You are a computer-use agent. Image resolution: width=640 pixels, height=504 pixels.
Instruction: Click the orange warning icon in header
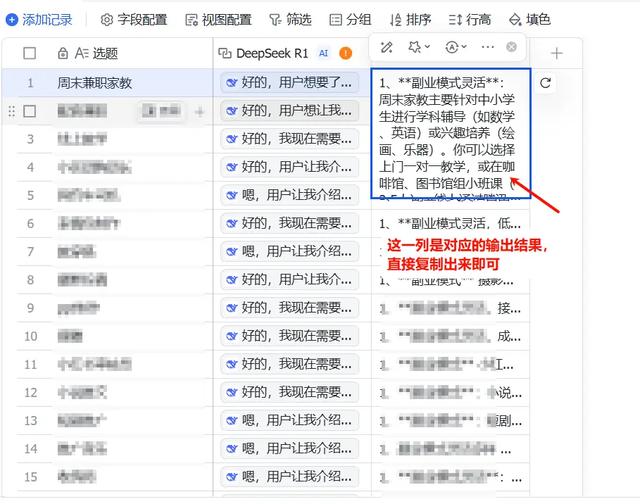coord(346,53)
